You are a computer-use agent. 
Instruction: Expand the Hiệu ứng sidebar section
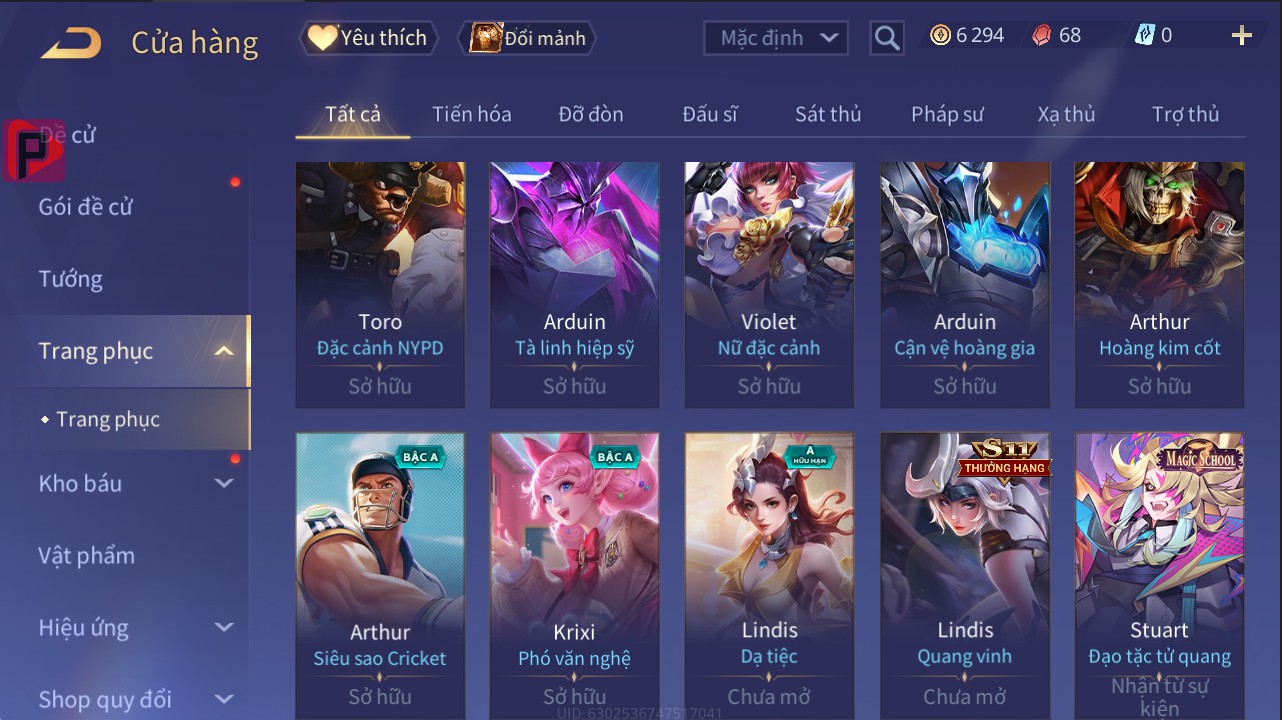224,628
